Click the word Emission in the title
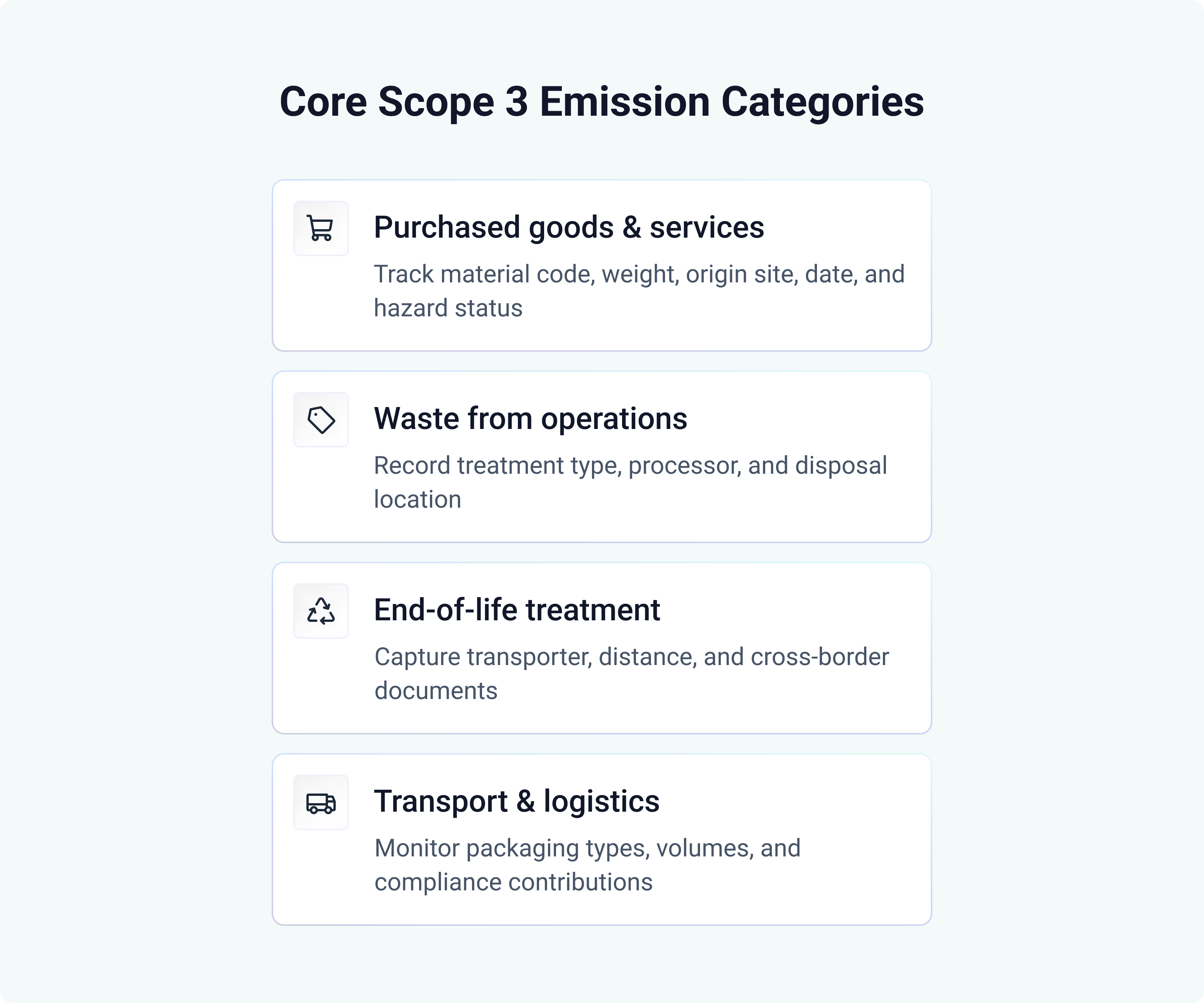 (x=624, y=102)
